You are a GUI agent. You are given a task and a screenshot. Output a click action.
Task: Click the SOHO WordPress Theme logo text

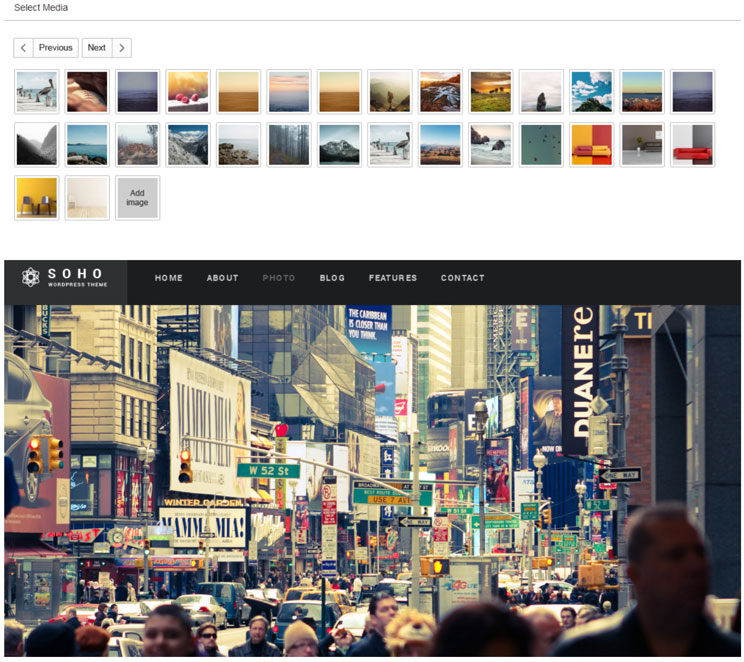point(77,277)
